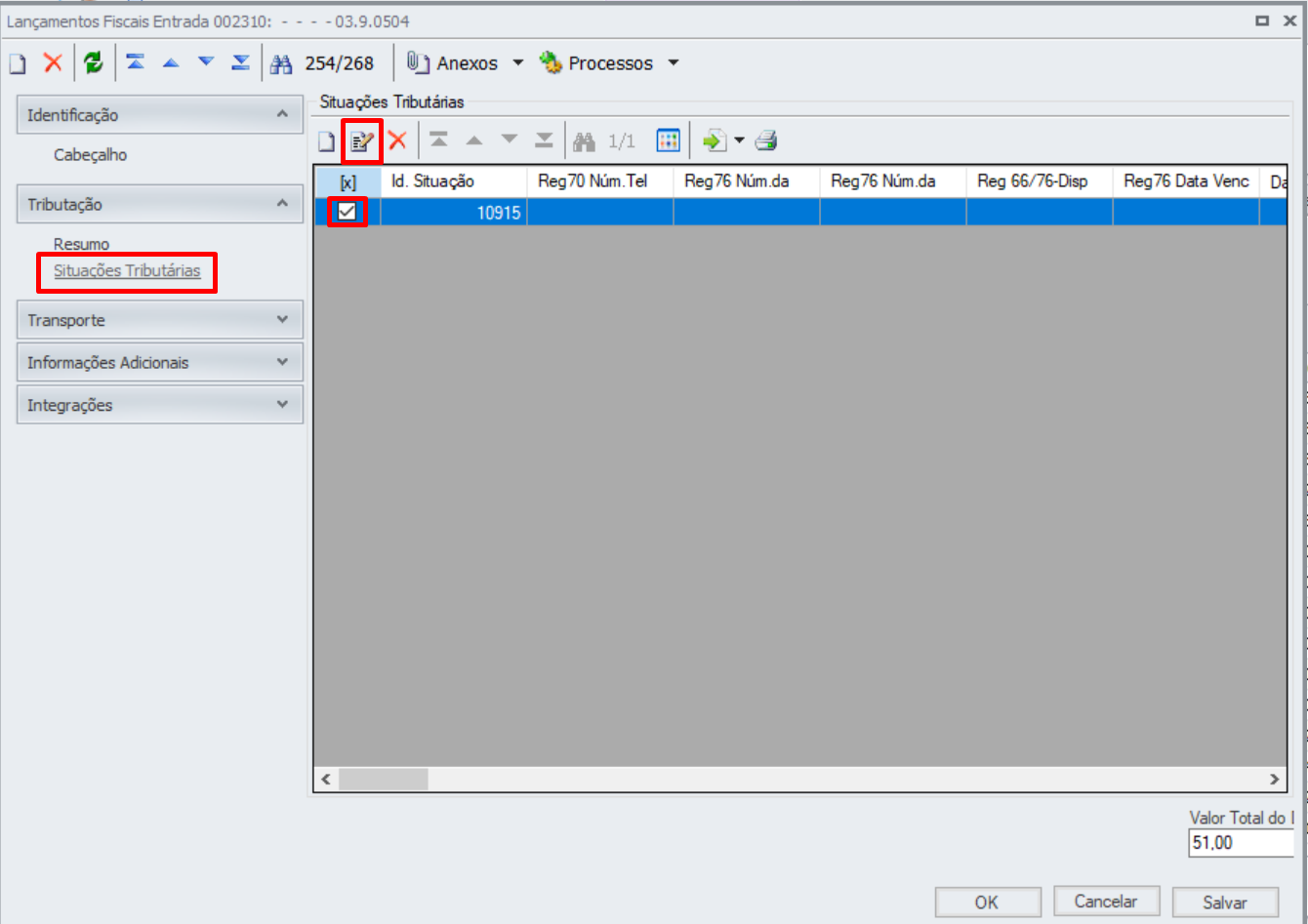Click the Valor Total field showing 51,00

coord(1241,843)
